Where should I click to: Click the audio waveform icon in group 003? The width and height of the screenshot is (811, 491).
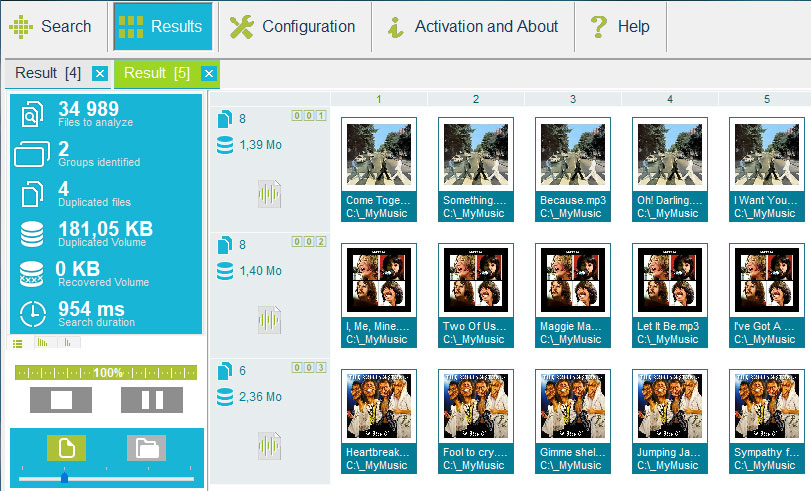pyautogui.click(x=269, y=446)
